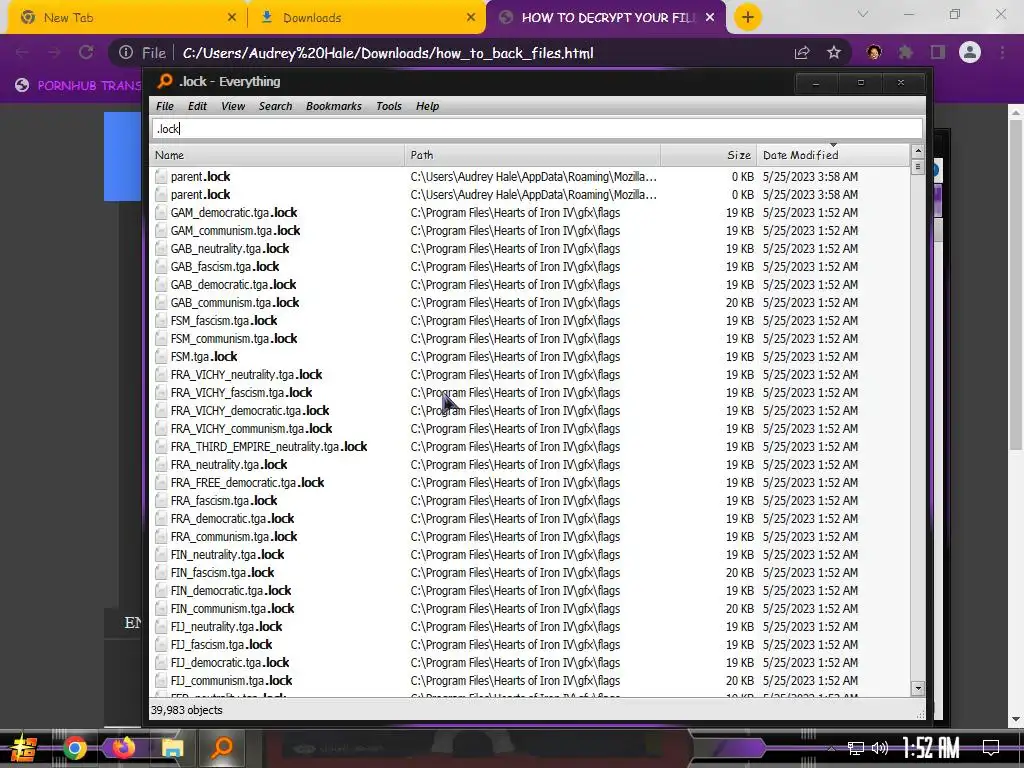Click the Chrome address bar URL
The height and width of the screenshot is (768, 1024).
click(388, 53)
